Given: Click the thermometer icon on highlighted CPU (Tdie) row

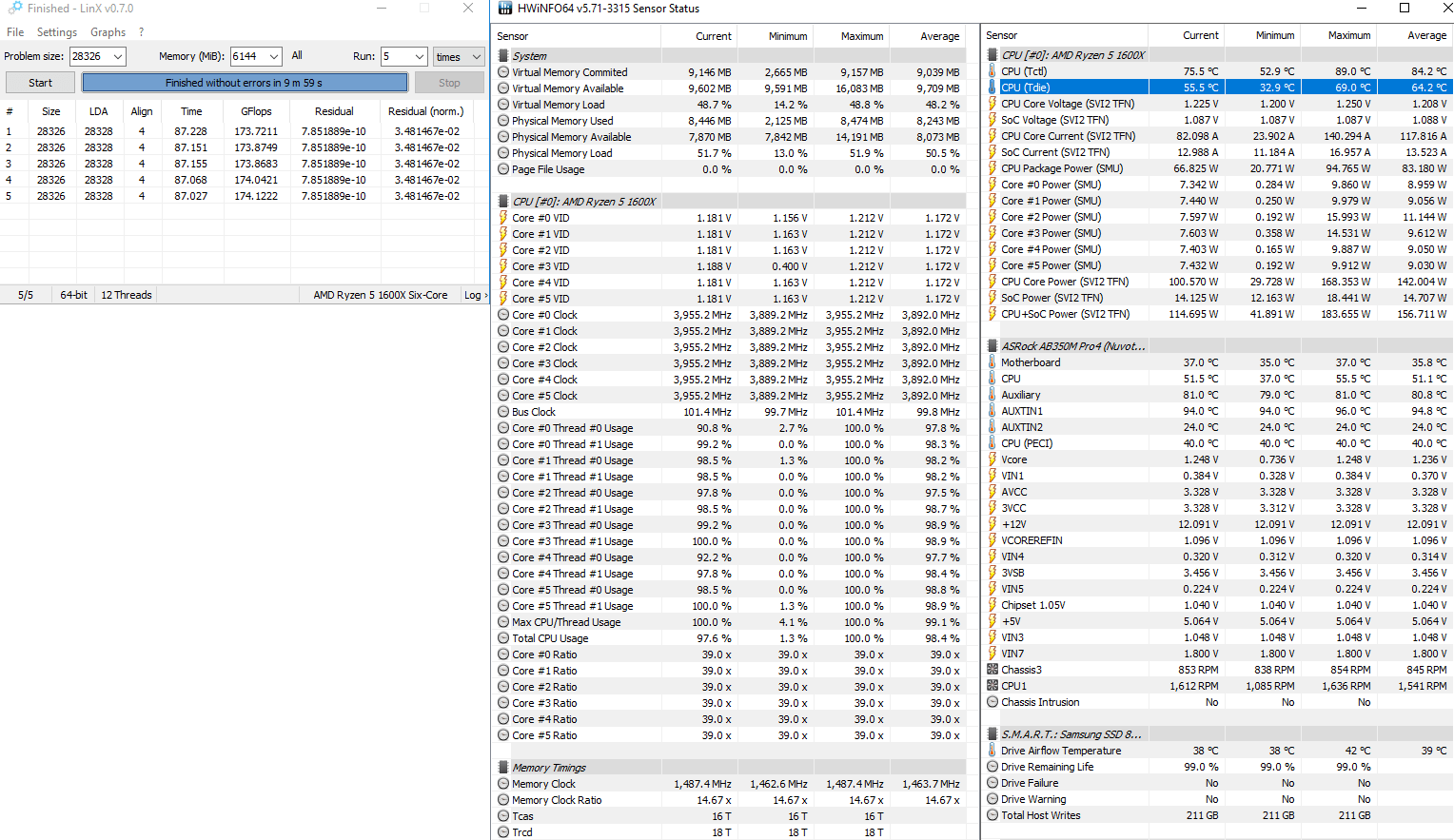Looking at the screenshot, I should (992, 88).
